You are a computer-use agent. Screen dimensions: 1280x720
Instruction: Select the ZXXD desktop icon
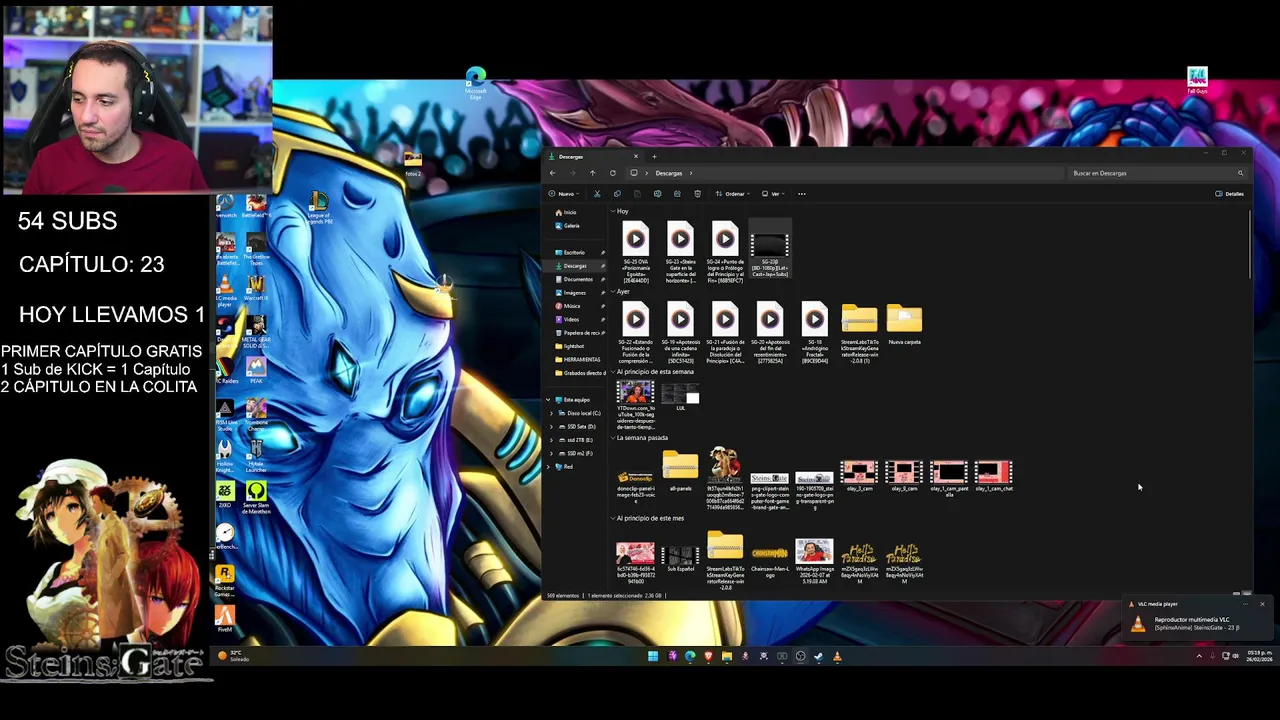[x=225, y=495]
